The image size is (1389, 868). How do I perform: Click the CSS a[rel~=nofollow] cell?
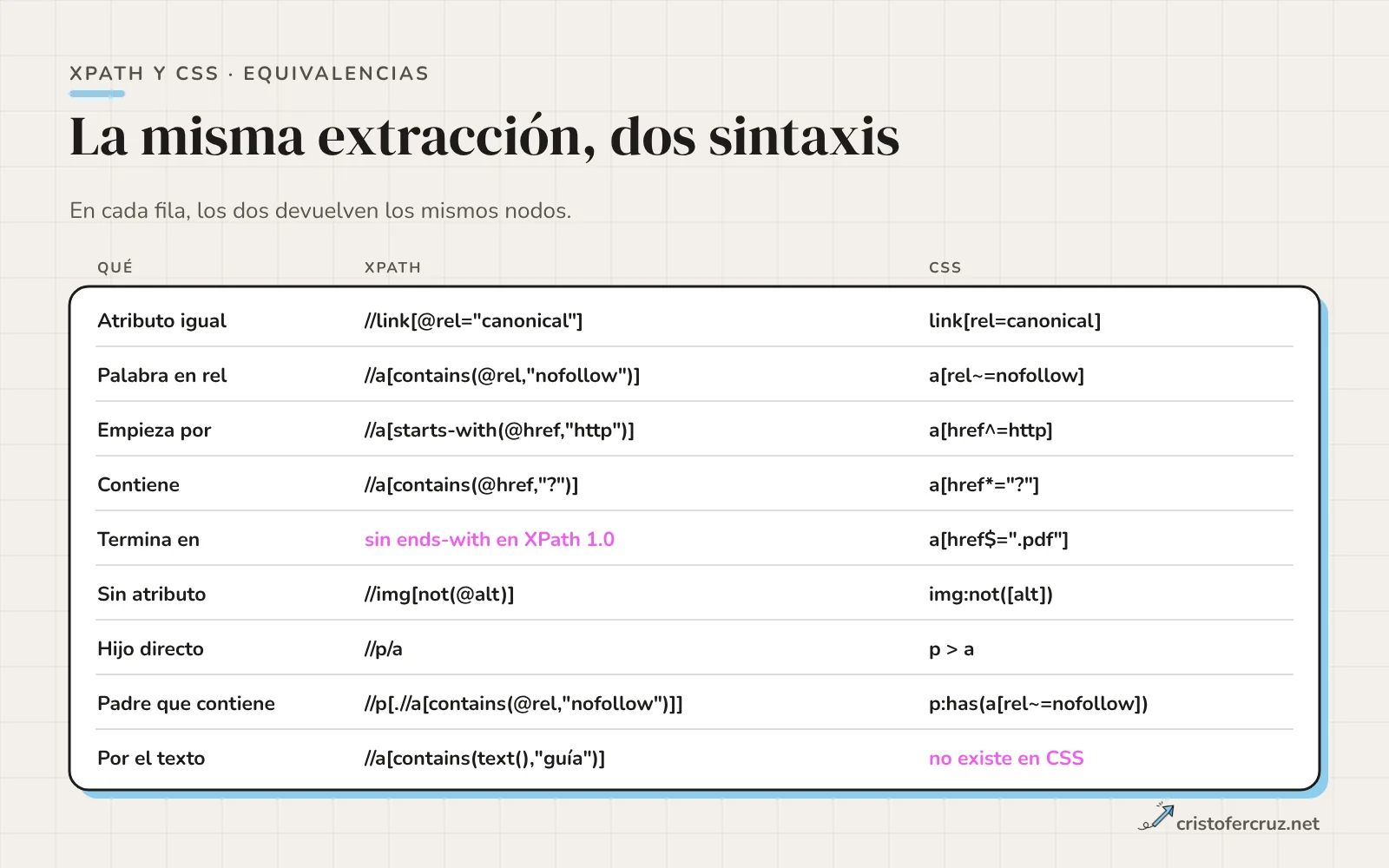1006,376
